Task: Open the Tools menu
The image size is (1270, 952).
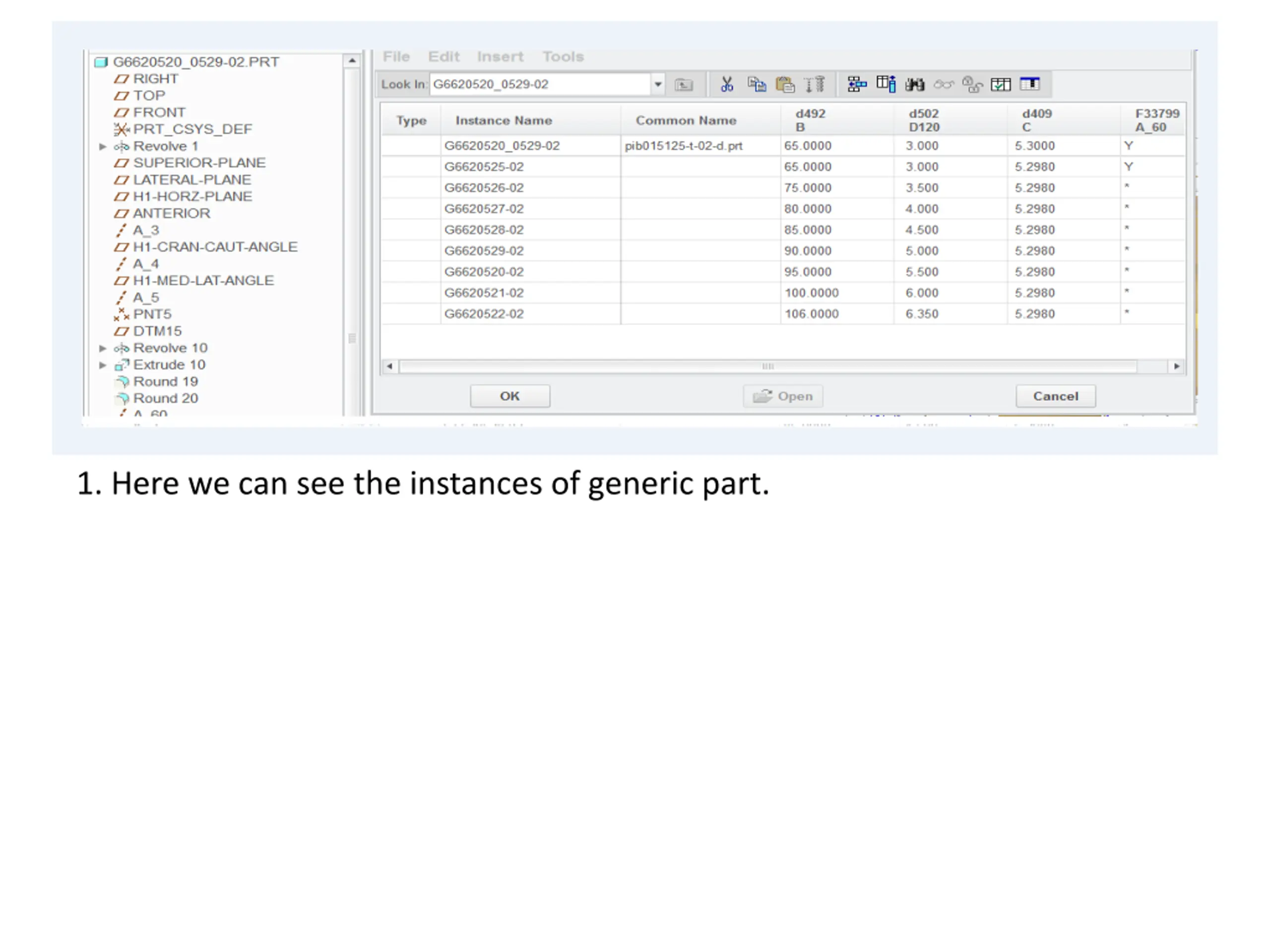Action: pos(563,57)
